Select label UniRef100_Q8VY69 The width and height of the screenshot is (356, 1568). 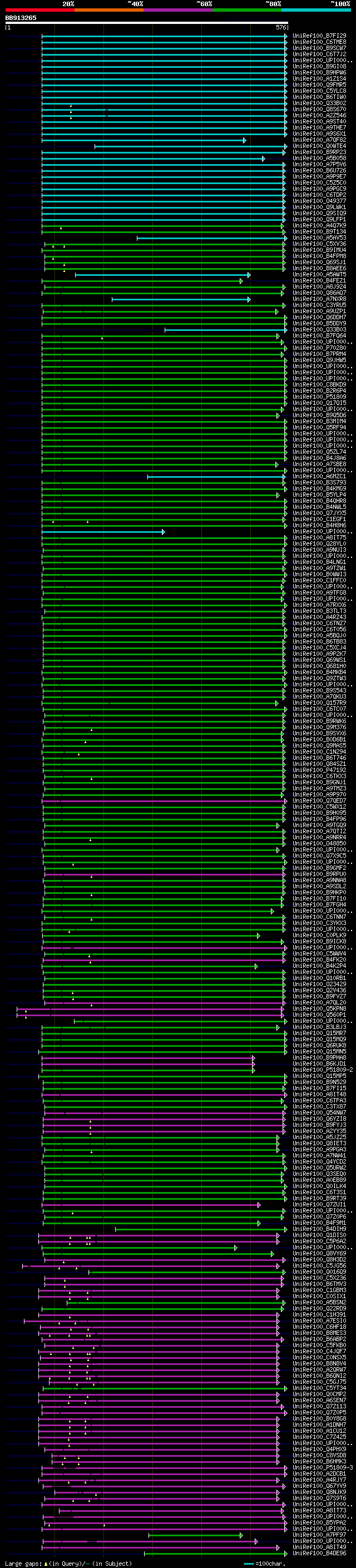[319, 1253]
